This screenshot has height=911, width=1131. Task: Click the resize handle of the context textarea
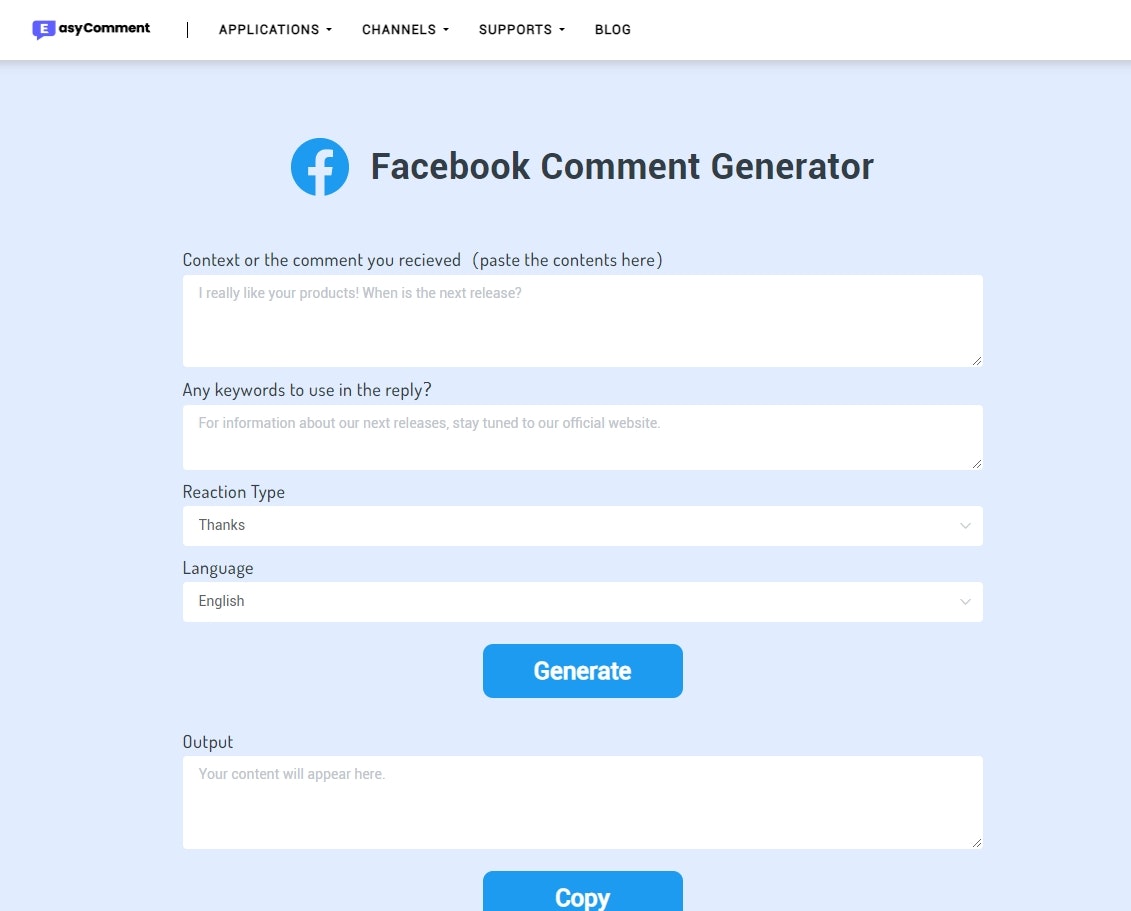point(976,361)
